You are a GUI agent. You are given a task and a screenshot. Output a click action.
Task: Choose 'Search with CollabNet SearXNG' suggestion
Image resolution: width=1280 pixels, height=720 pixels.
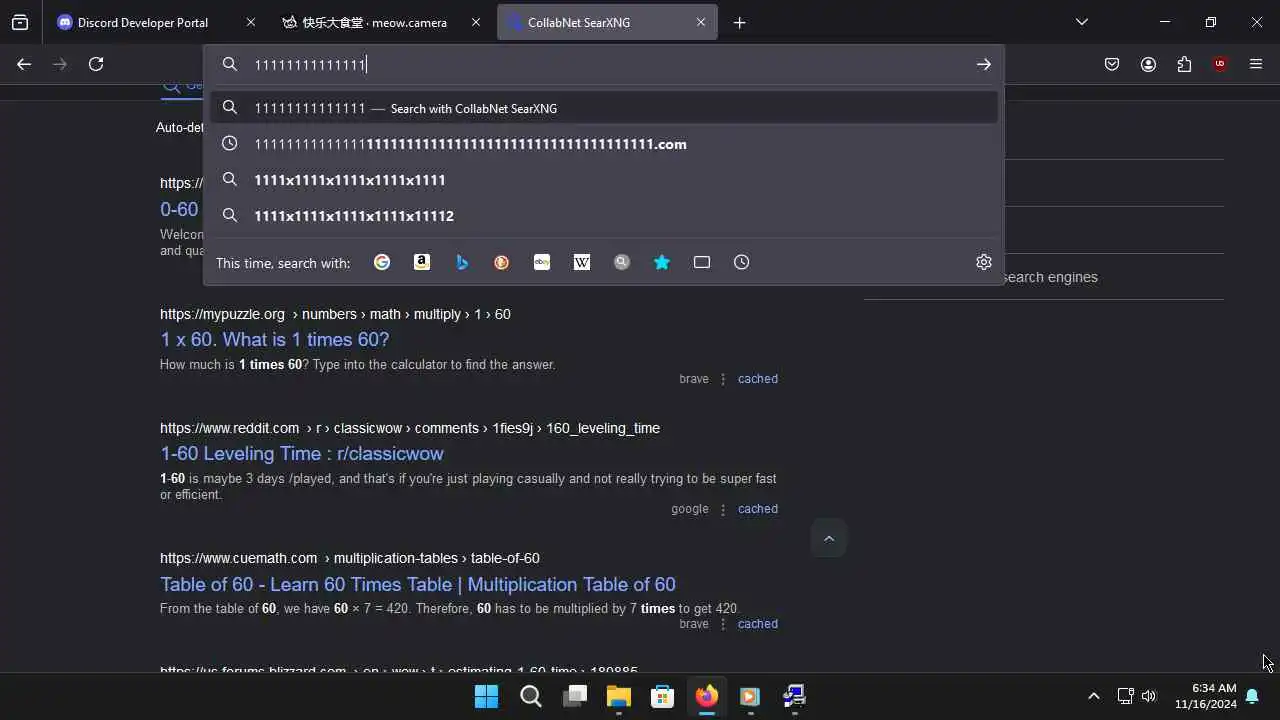(604, 108)
